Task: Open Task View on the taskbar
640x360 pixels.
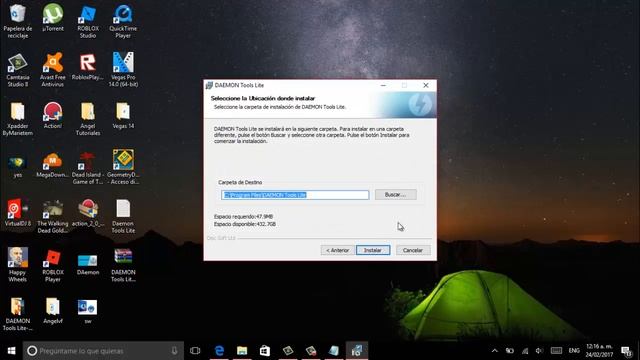Action: (x=195, y=351)
